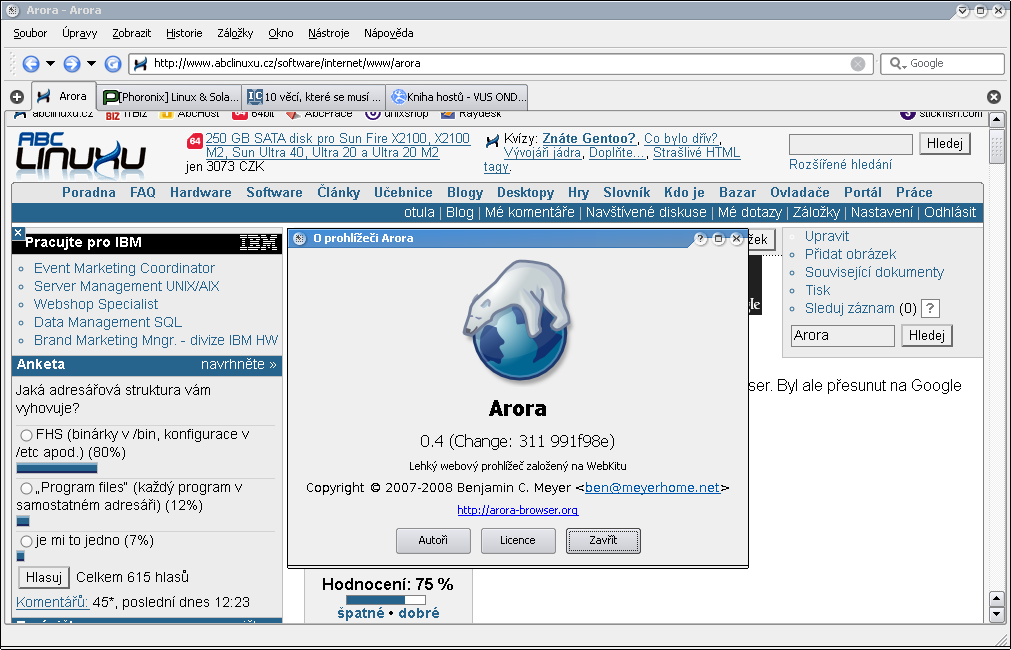
Task: Click the About dialog title bar icon
Action: [299, 239]
